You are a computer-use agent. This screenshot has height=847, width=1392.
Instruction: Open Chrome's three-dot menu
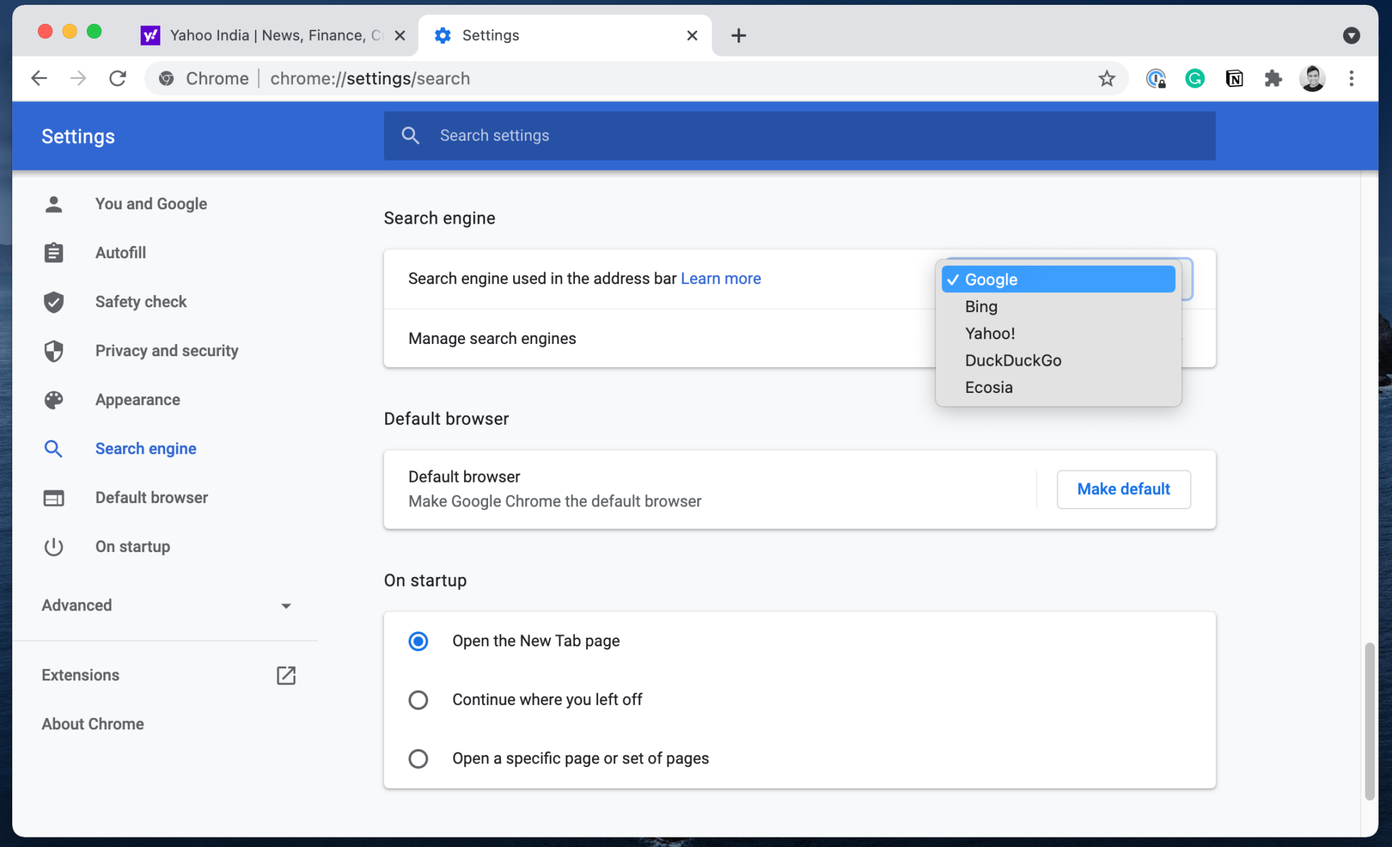coord(1351,78)
